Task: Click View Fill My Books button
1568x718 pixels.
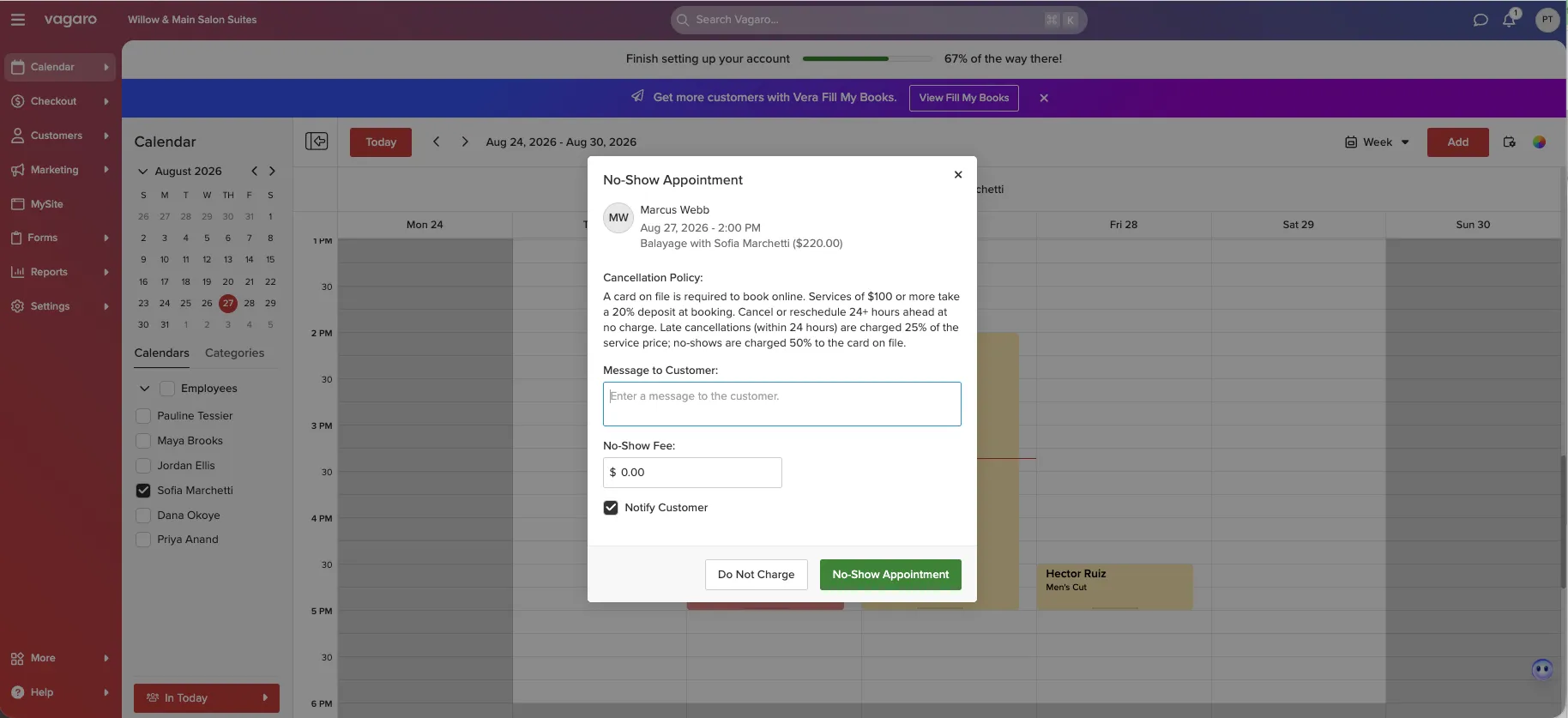Action: 964,98
